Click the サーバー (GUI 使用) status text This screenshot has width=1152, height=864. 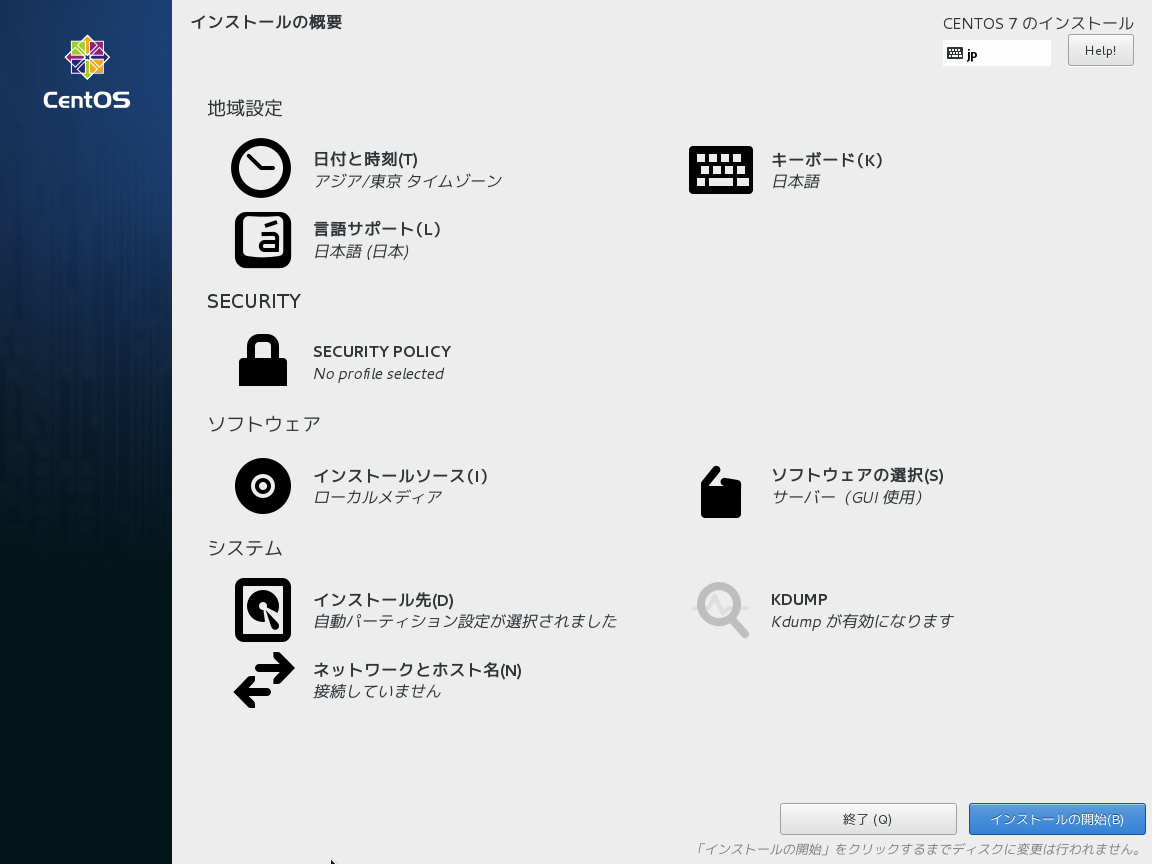click(x=846, y=497)
